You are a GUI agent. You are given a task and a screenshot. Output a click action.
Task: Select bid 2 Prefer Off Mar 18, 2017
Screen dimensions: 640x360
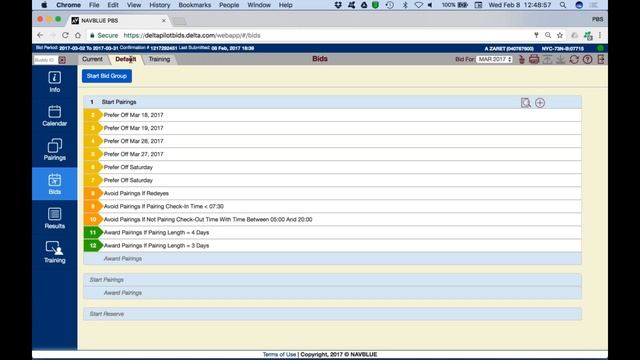333,115
